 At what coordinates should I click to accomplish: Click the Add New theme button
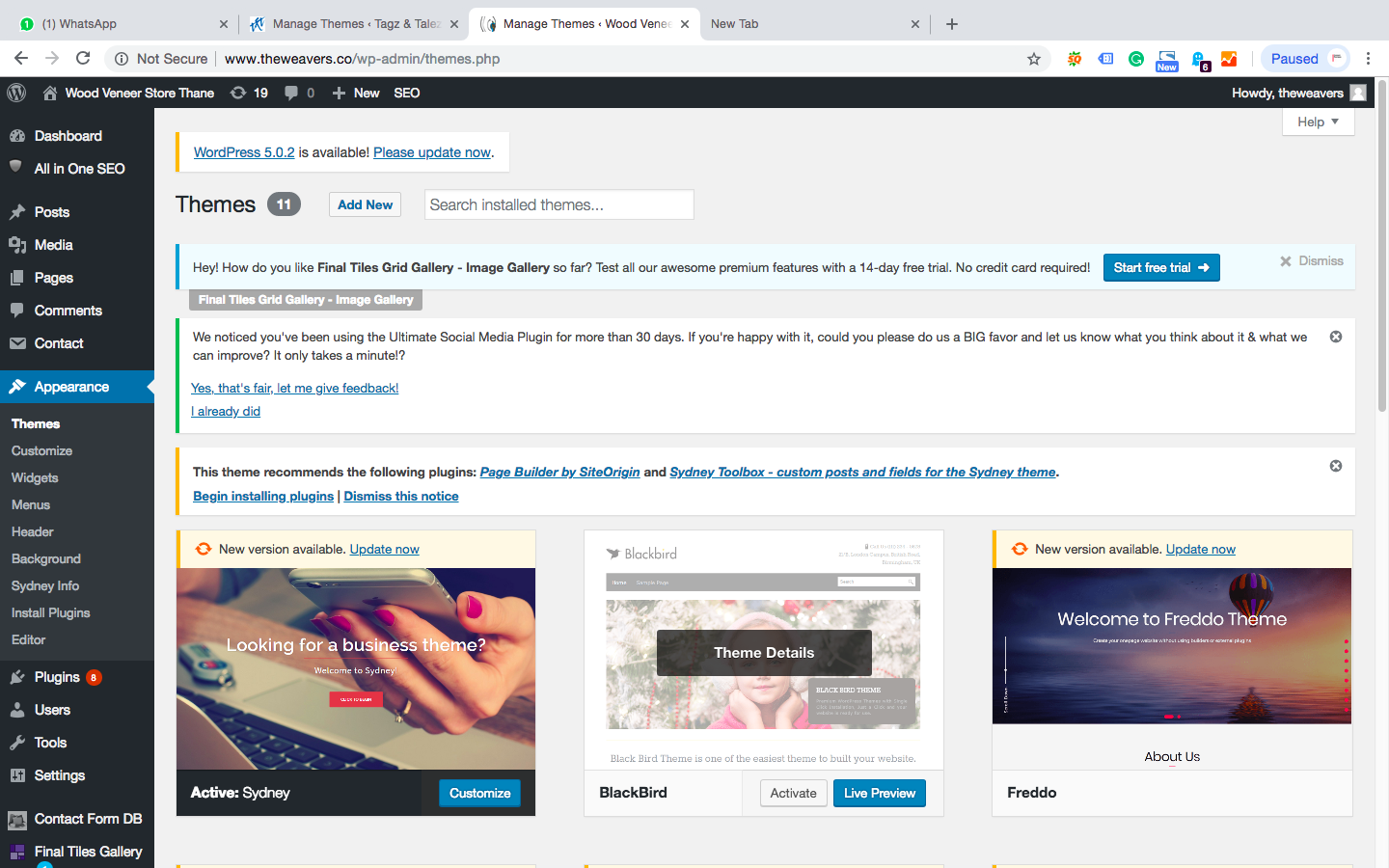point(365,204)
